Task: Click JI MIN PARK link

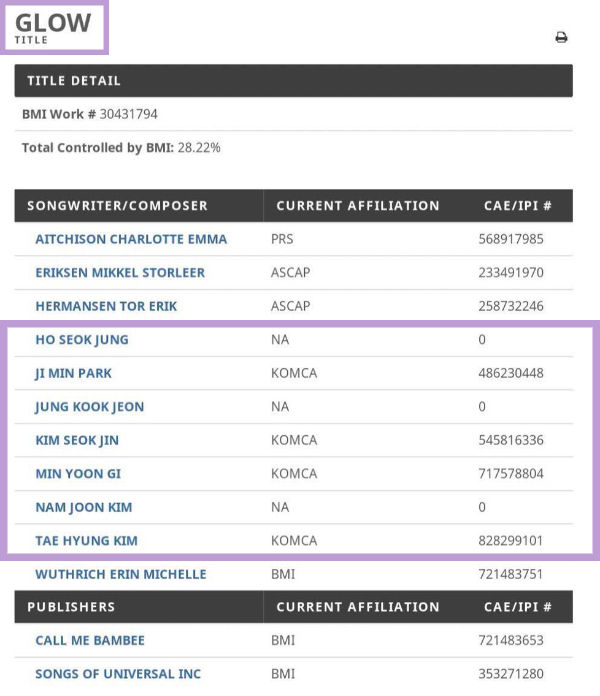Action: point(73,373)
